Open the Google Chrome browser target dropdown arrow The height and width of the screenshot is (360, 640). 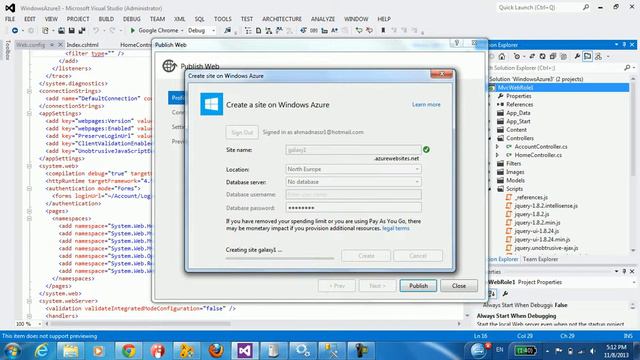182,31
